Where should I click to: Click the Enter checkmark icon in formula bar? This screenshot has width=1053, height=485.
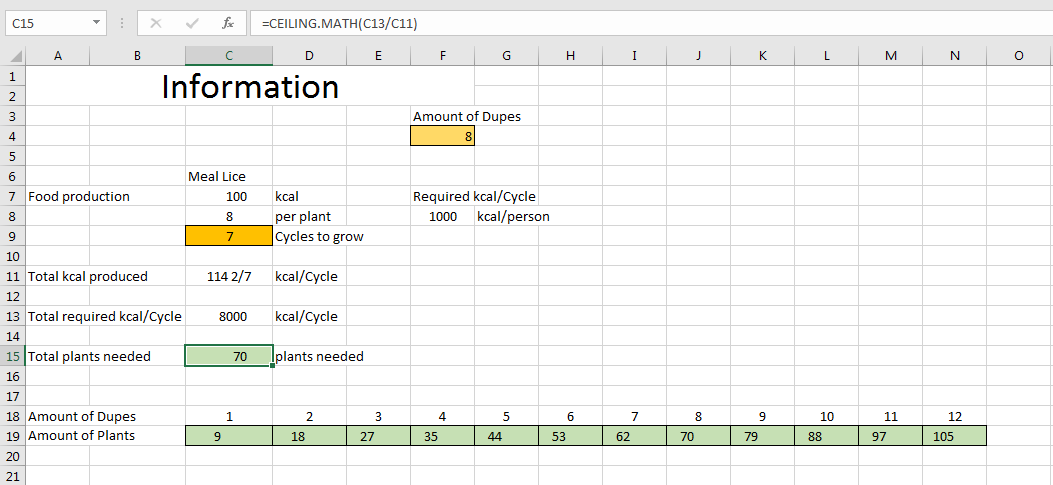[x=192, y=22]
